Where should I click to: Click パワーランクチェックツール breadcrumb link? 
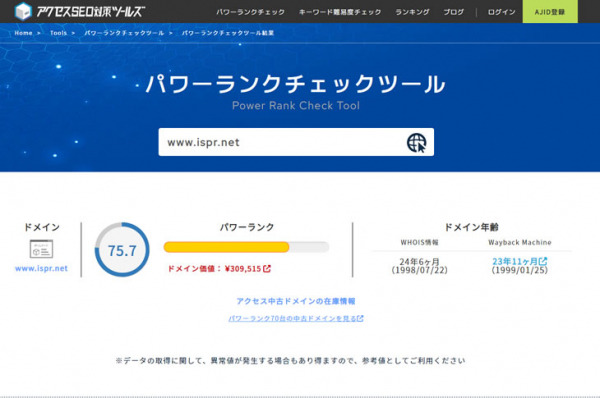[124, 33]
